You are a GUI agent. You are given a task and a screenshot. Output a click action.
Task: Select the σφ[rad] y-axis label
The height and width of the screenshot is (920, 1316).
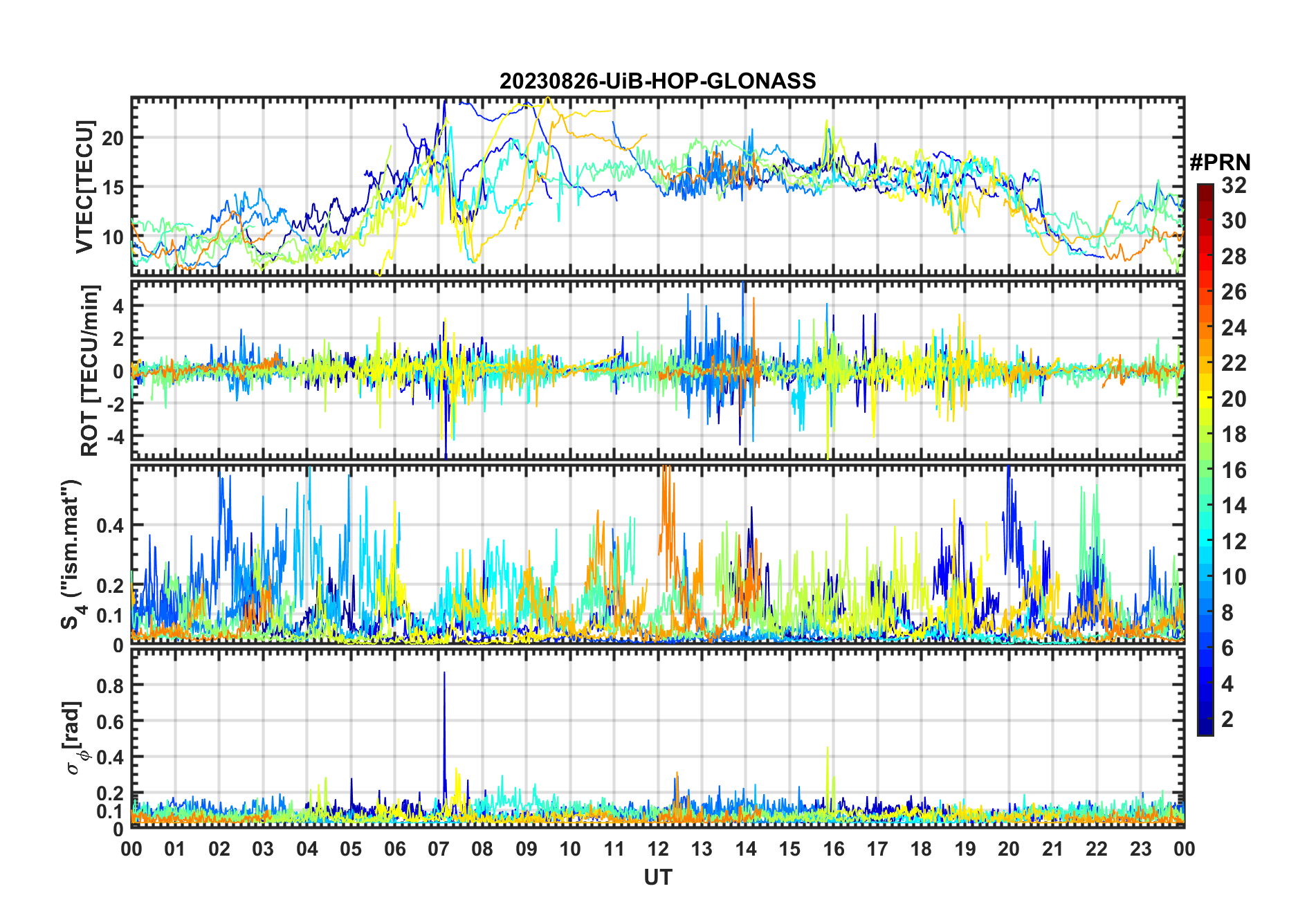(74, 738)
